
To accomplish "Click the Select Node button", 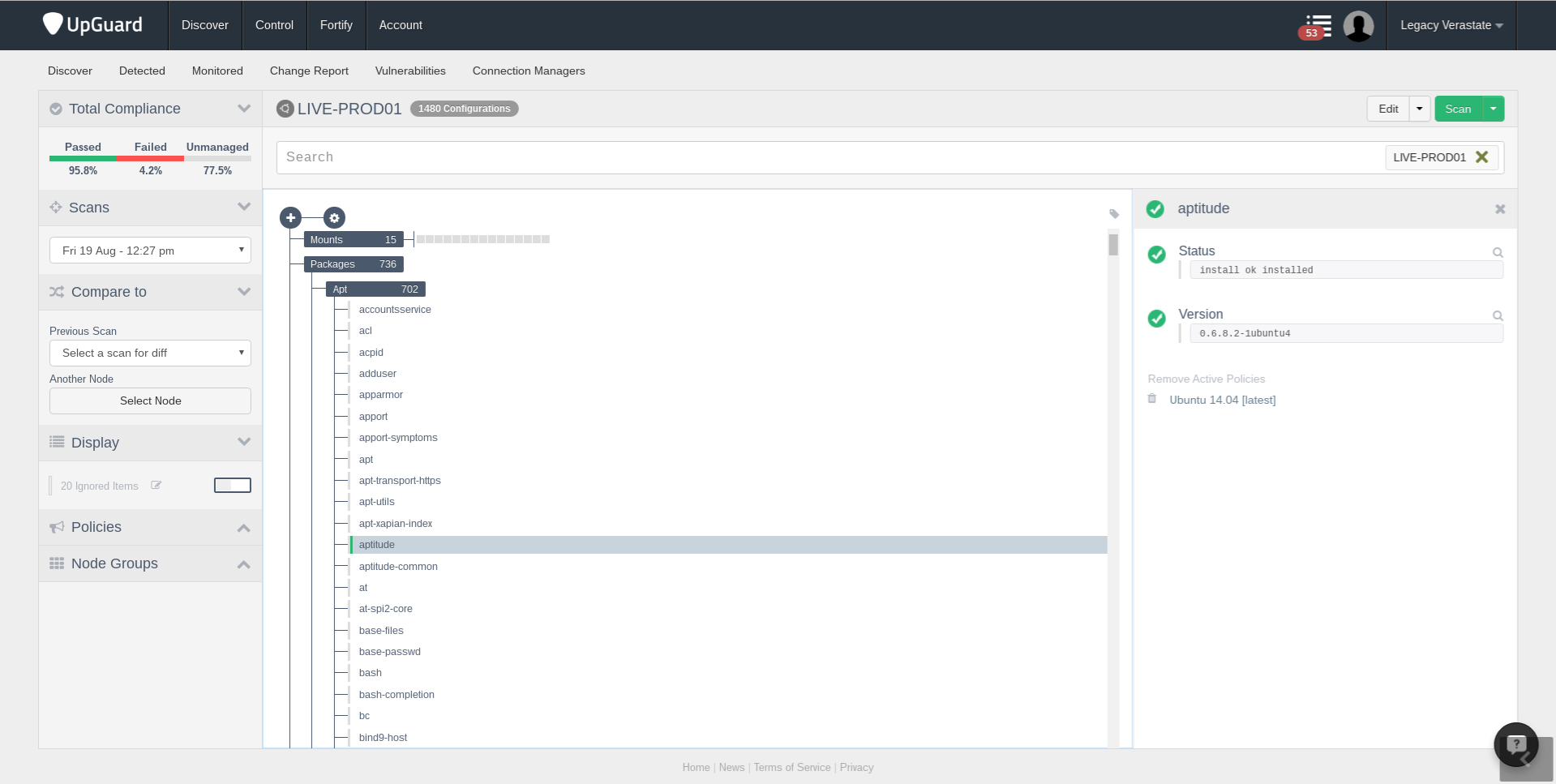I will (x=150, y=401).
